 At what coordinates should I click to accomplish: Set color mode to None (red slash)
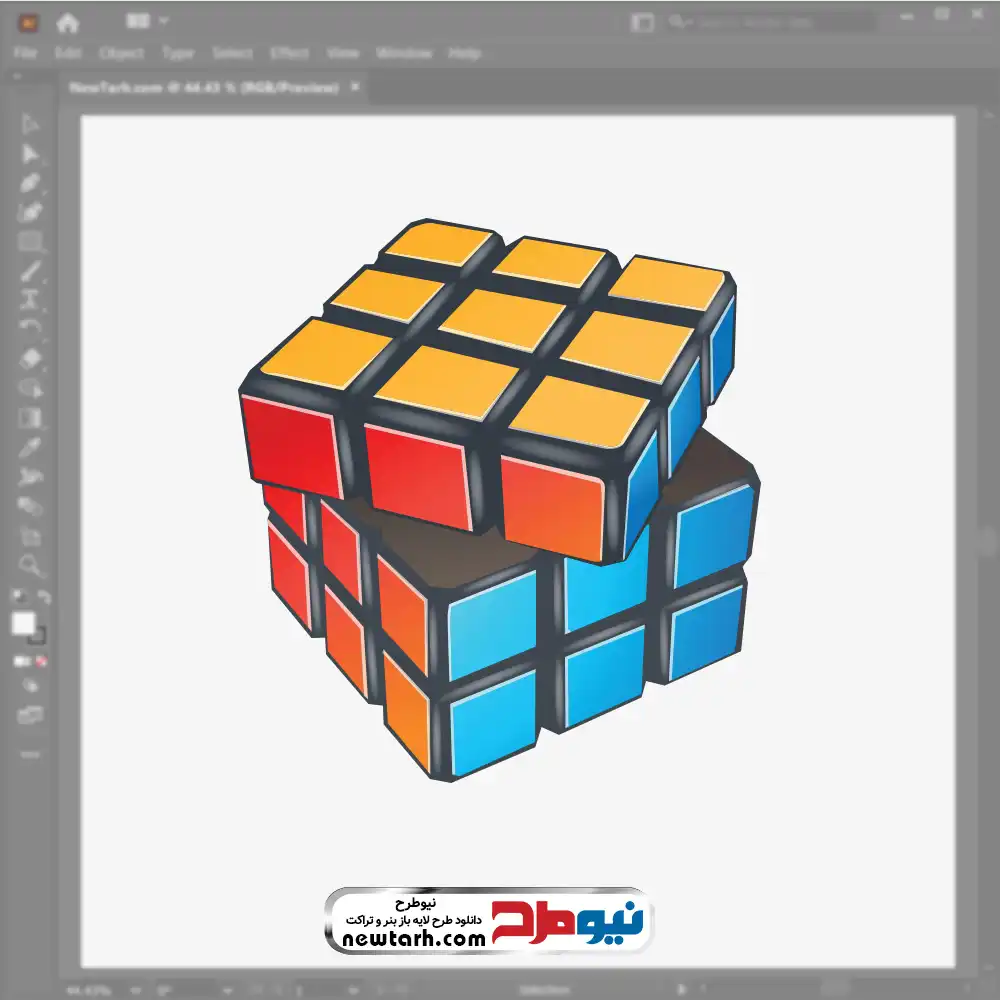41,662
